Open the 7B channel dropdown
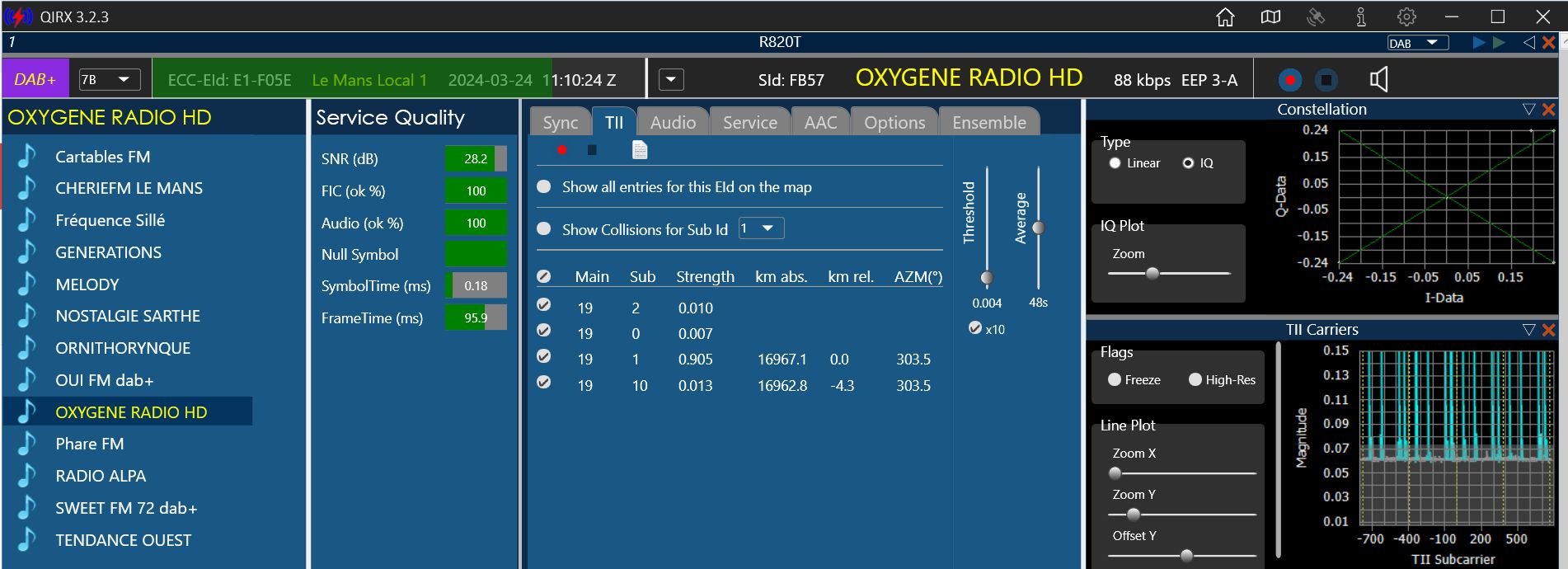Viewport: 1568px width, 569px height. (109, 79)
